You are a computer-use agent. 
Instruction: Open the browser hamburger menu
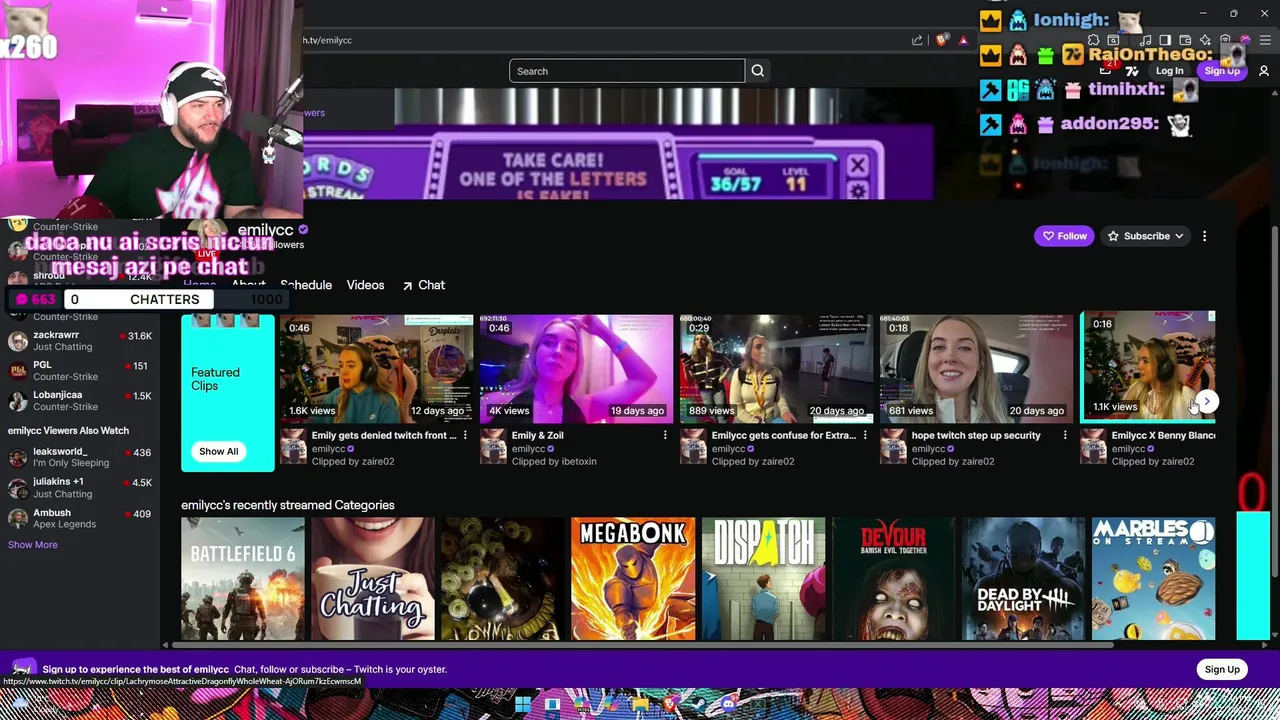coord(1265,40)
